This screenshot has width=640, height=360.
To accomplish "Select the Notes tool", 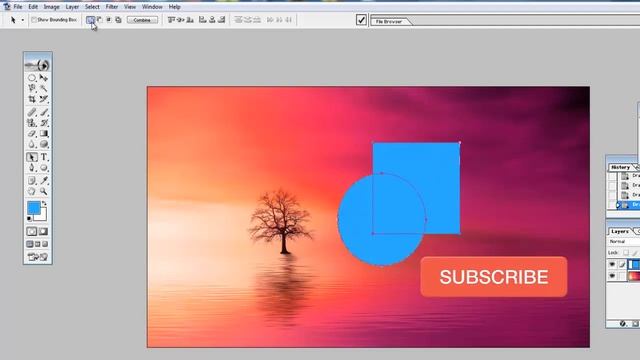I will click(x=32, y=180).
